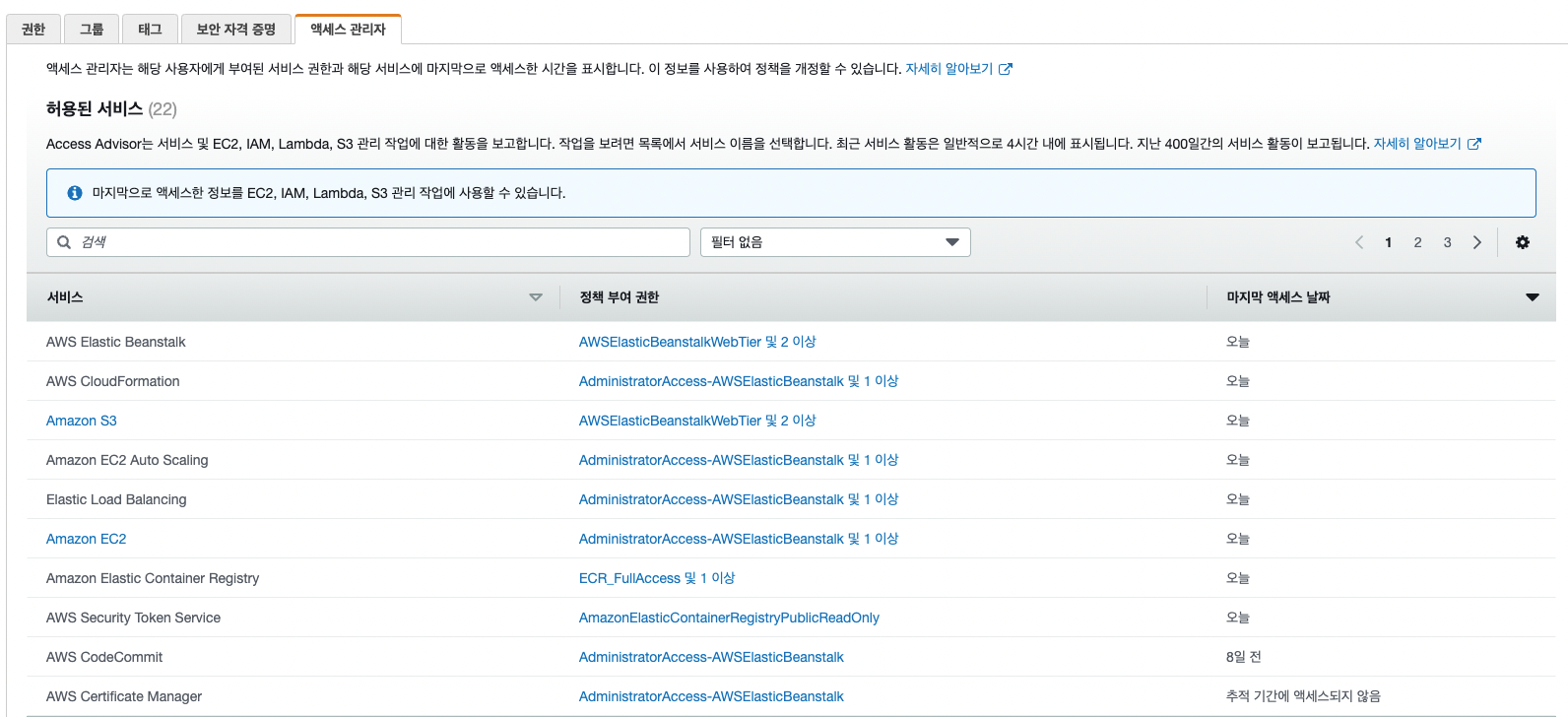The width and height of the screenshot is (1568, 717).
Task: Select the AWS Security Token Service name
Action: click(x=133, y=618)
